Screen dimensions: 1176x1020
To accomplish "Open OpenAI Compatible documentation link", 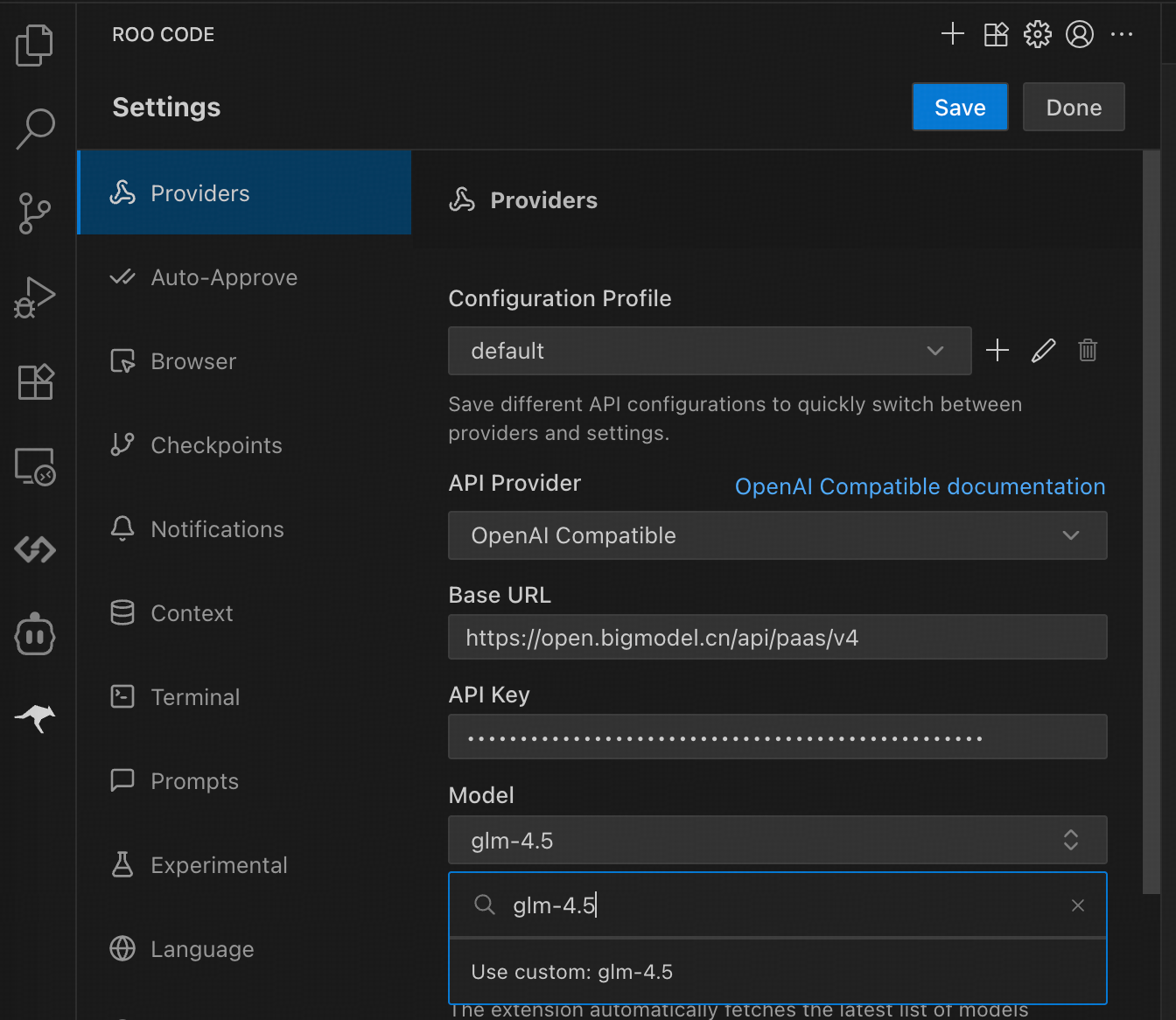I will 920,486.
